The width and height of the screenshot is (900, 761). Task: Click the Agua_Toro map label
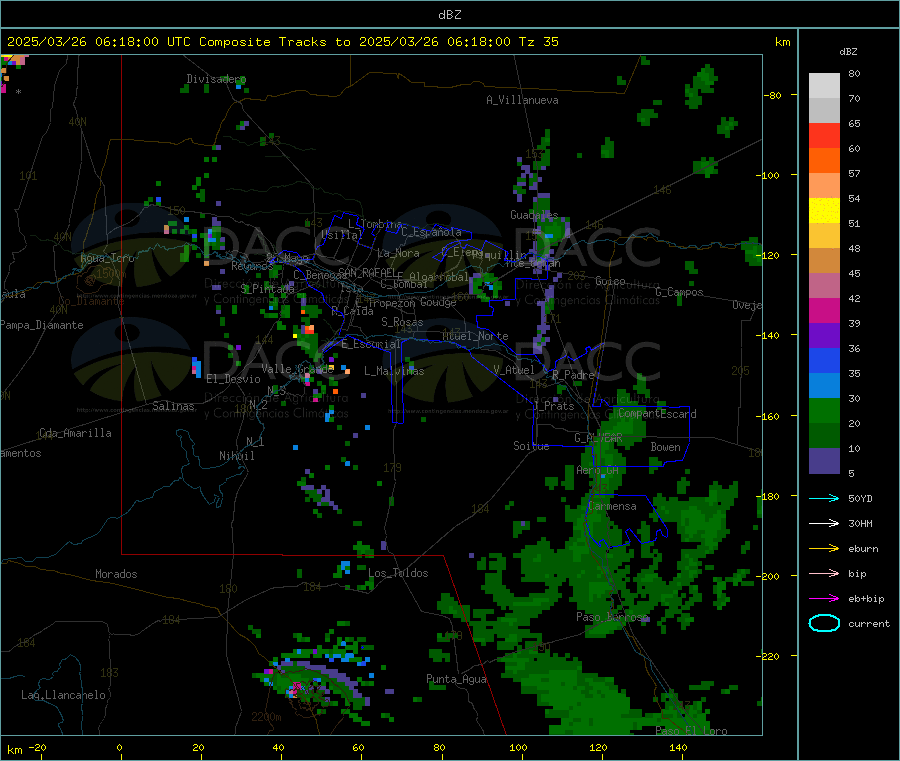point(107,258)
